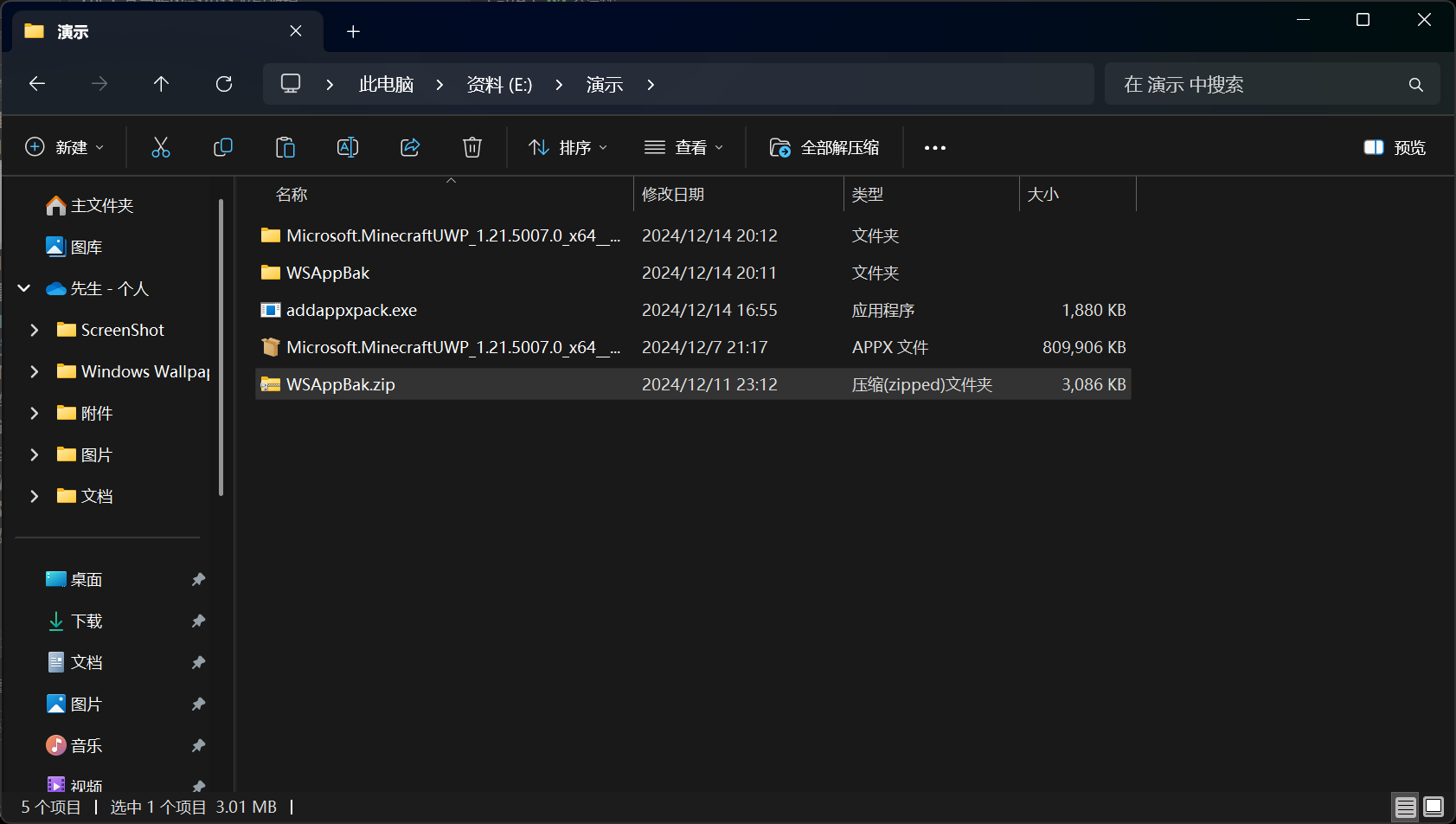This screenshot has height=824, width=1456.
Task: Open a new tab with plus icon
Action: point(353,32)
